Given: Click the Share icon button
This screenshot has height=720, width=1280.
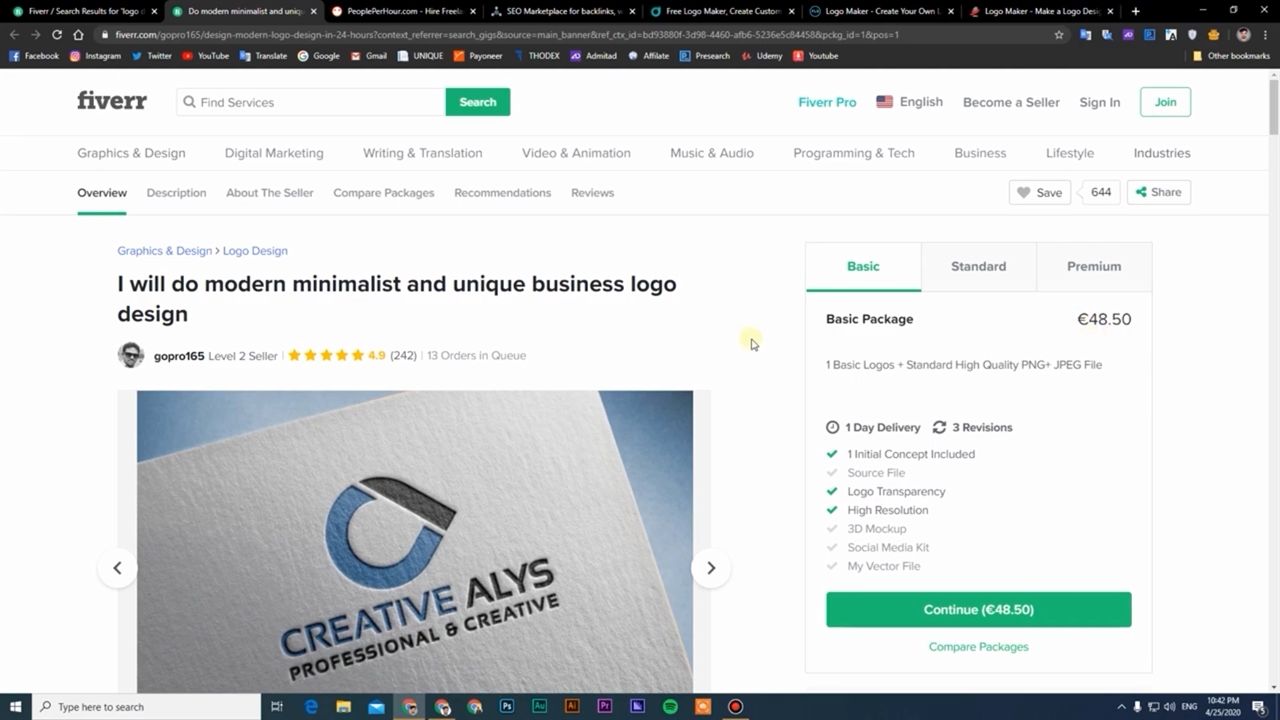Looking at the screenshot, I should [x=1158, y=192].
